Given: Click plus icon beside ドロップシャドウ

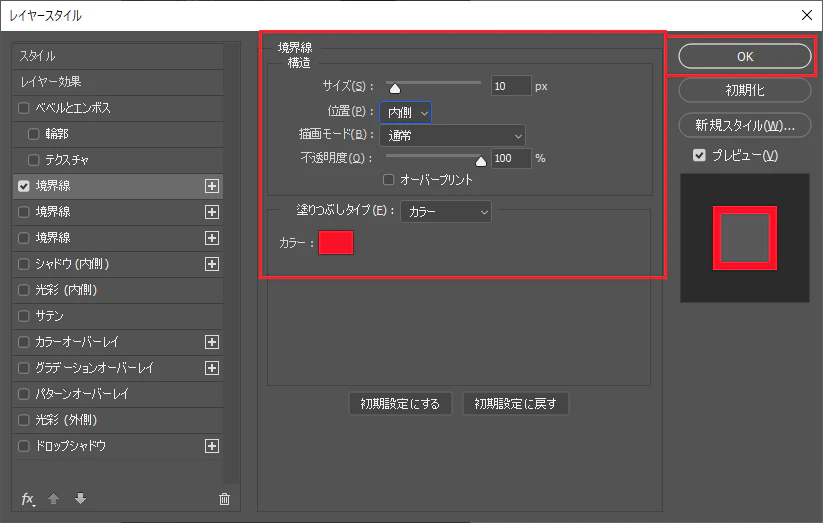Looking at the screenshot, I should click(212, 446).
